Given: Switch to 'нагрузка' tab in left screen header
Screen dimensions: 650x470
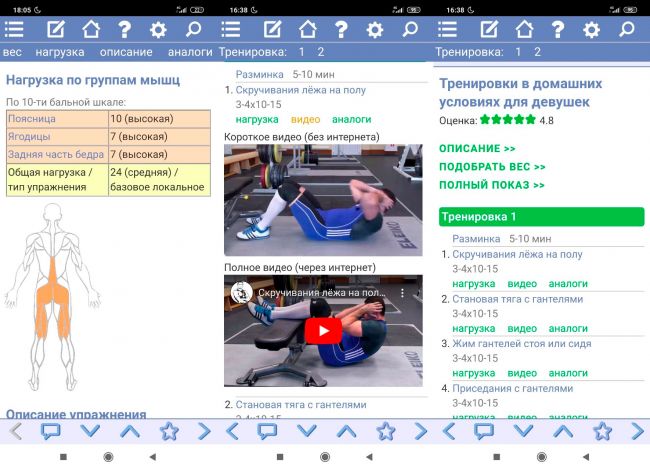Looking at the screenshot, I should [x=60, y=52].
